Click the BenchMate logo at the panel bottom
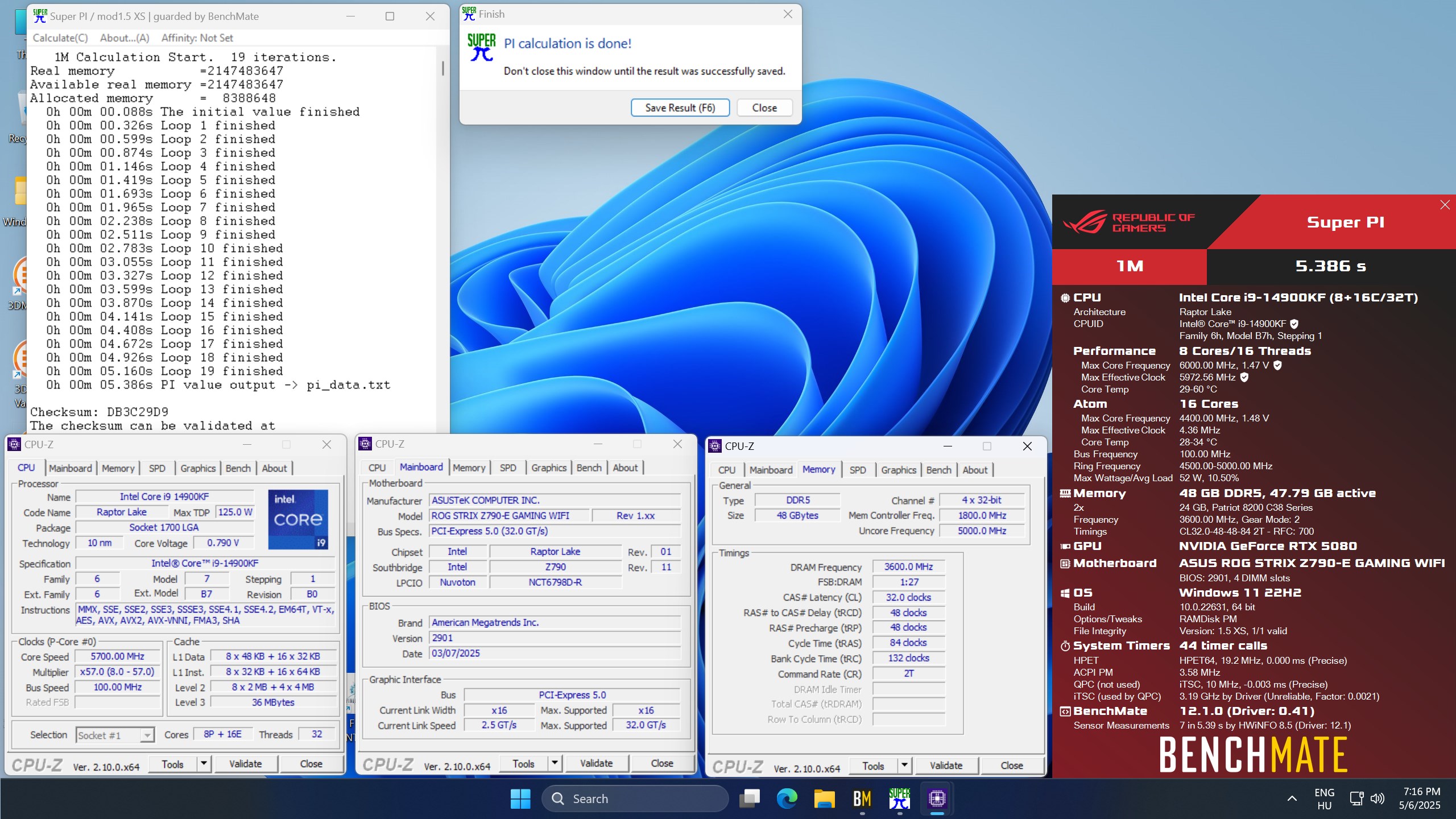This screenshot has height=819, width=1456. (x=1253, y=754)
